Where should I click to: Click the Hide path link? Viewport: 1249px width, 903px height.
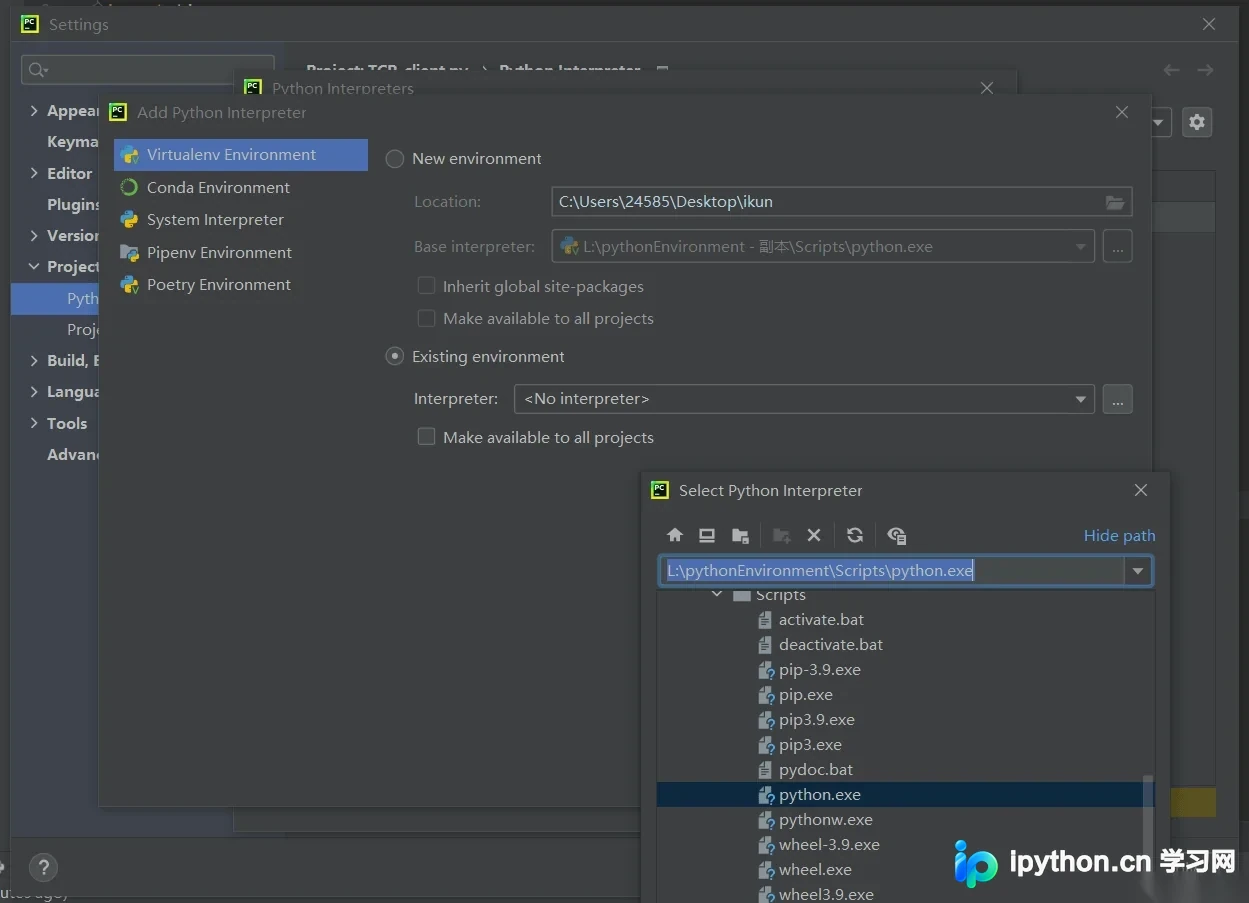1119,536
